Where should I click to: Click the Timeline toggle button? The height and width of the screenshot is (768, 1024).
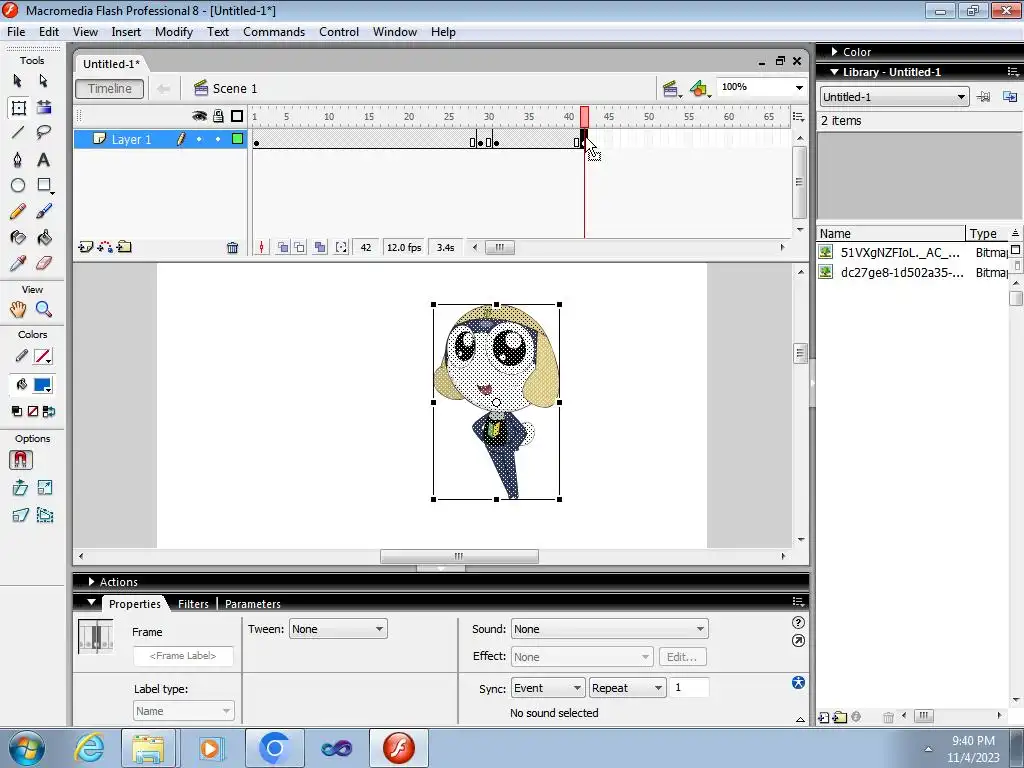tap(110, 89)
